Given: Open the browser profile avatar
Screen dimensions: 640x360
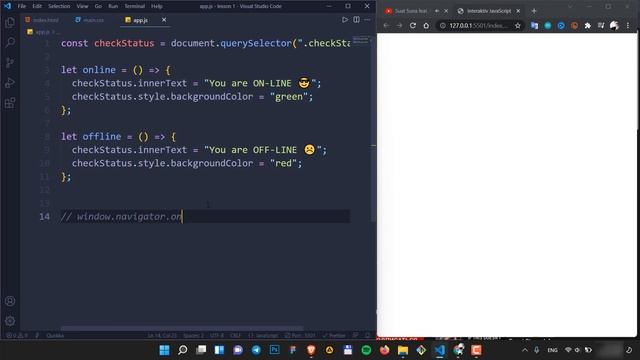Looking at the screenshot, I should click(614, 25).
